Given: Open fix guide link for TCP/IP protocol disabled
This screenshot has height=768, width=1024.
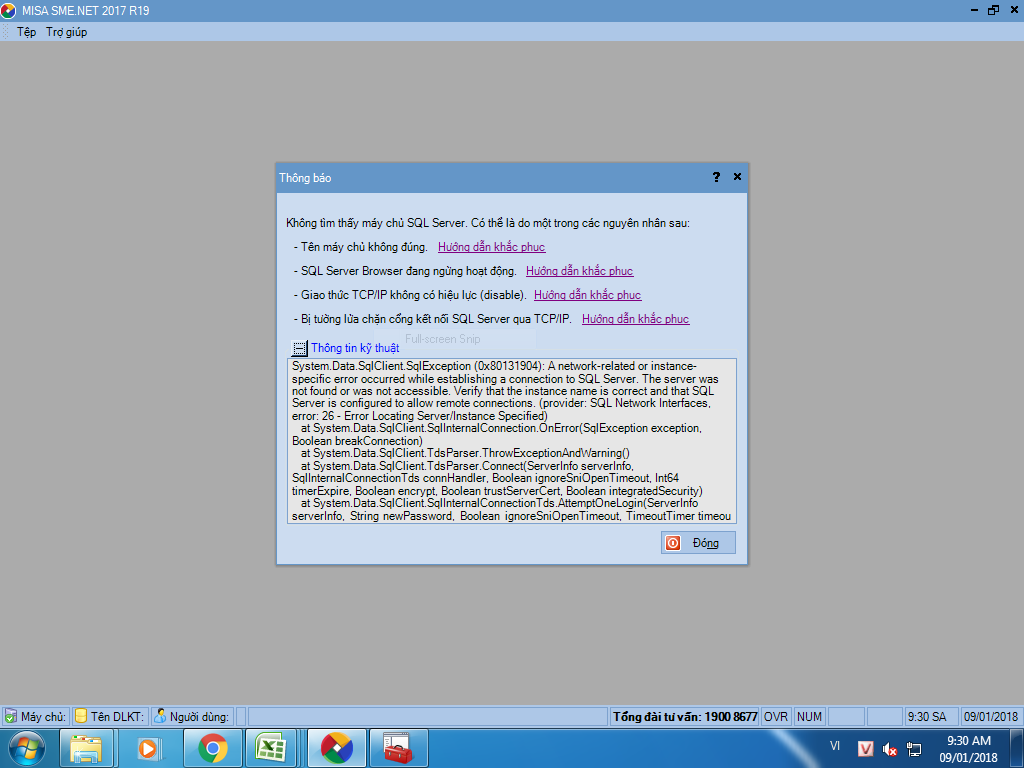Looking at the screenshot, I should [587, 295].
